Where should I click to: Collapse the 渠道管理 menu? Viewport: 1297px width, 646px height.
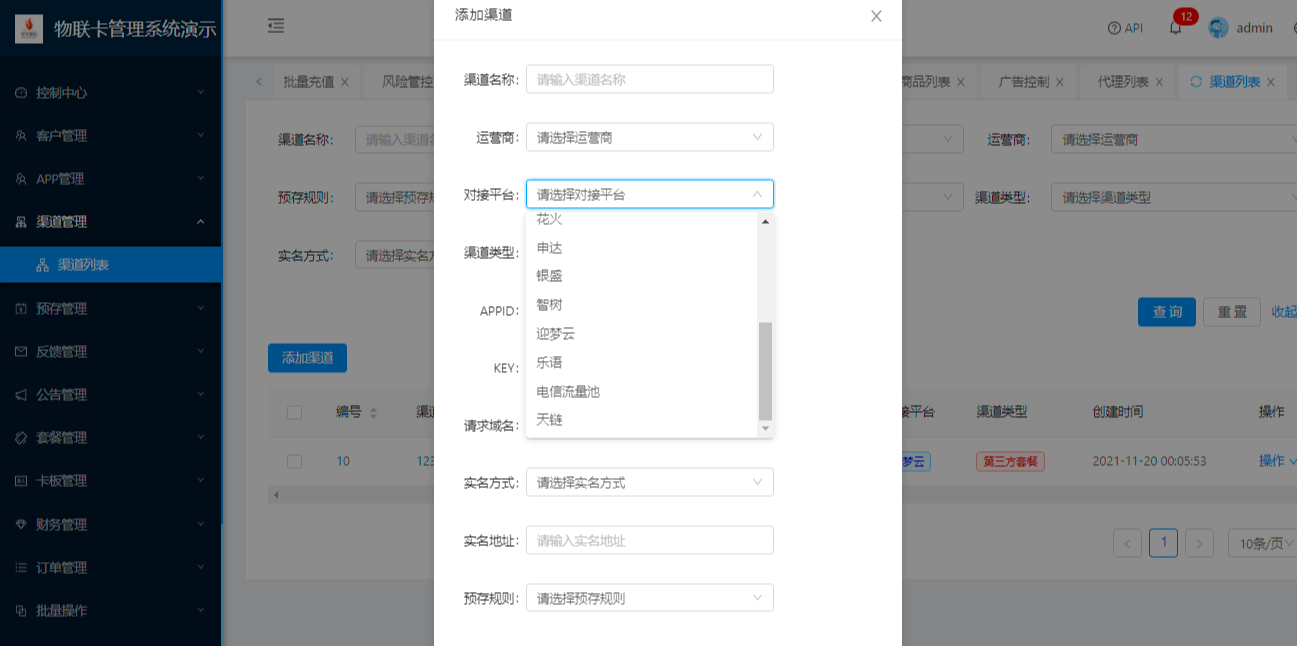(x=110, y=222)
